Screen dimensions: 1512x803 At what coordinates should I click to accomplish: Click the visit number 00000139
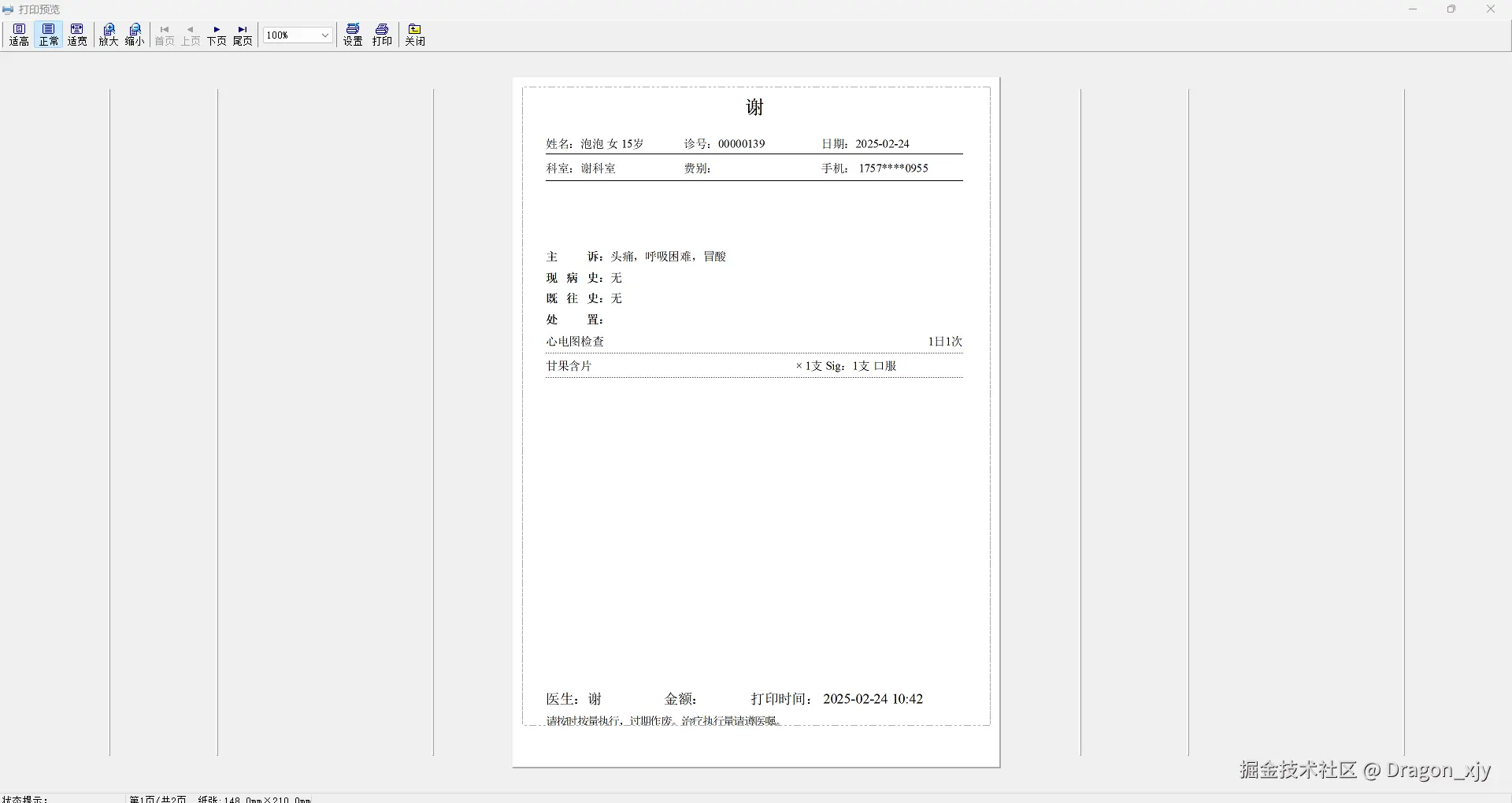coord(742,144)
